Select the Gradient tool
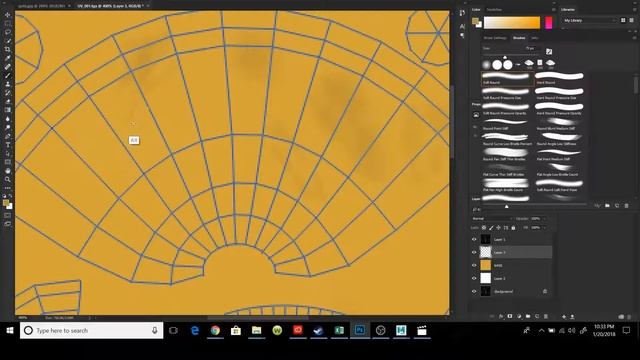640x360 pixels. pyautogui.click(x=7, y=110)
